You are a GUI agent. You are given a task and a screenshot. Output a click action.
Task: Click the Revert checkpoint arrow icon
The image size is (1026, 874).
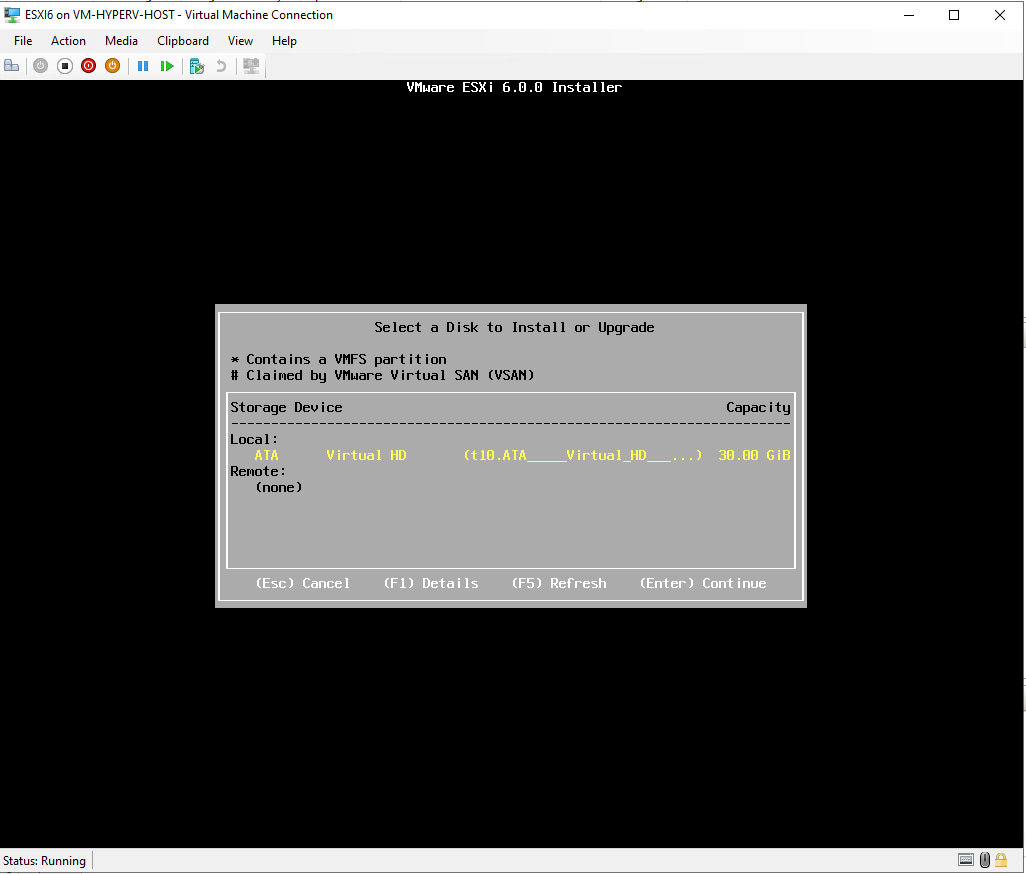pos(221,65)
